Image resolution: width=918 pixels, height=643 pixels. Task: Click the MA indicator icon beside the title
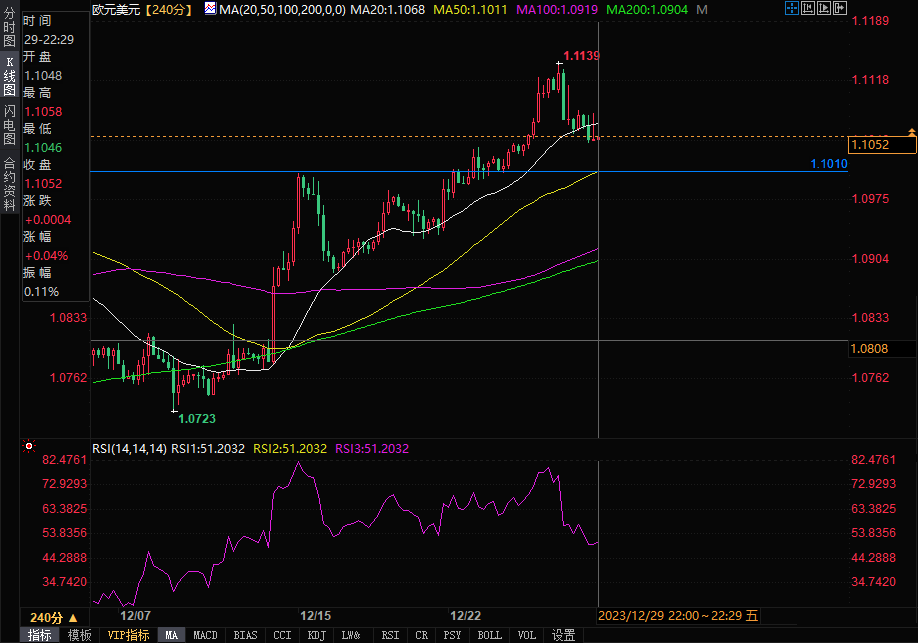click(x=210, y=9)
